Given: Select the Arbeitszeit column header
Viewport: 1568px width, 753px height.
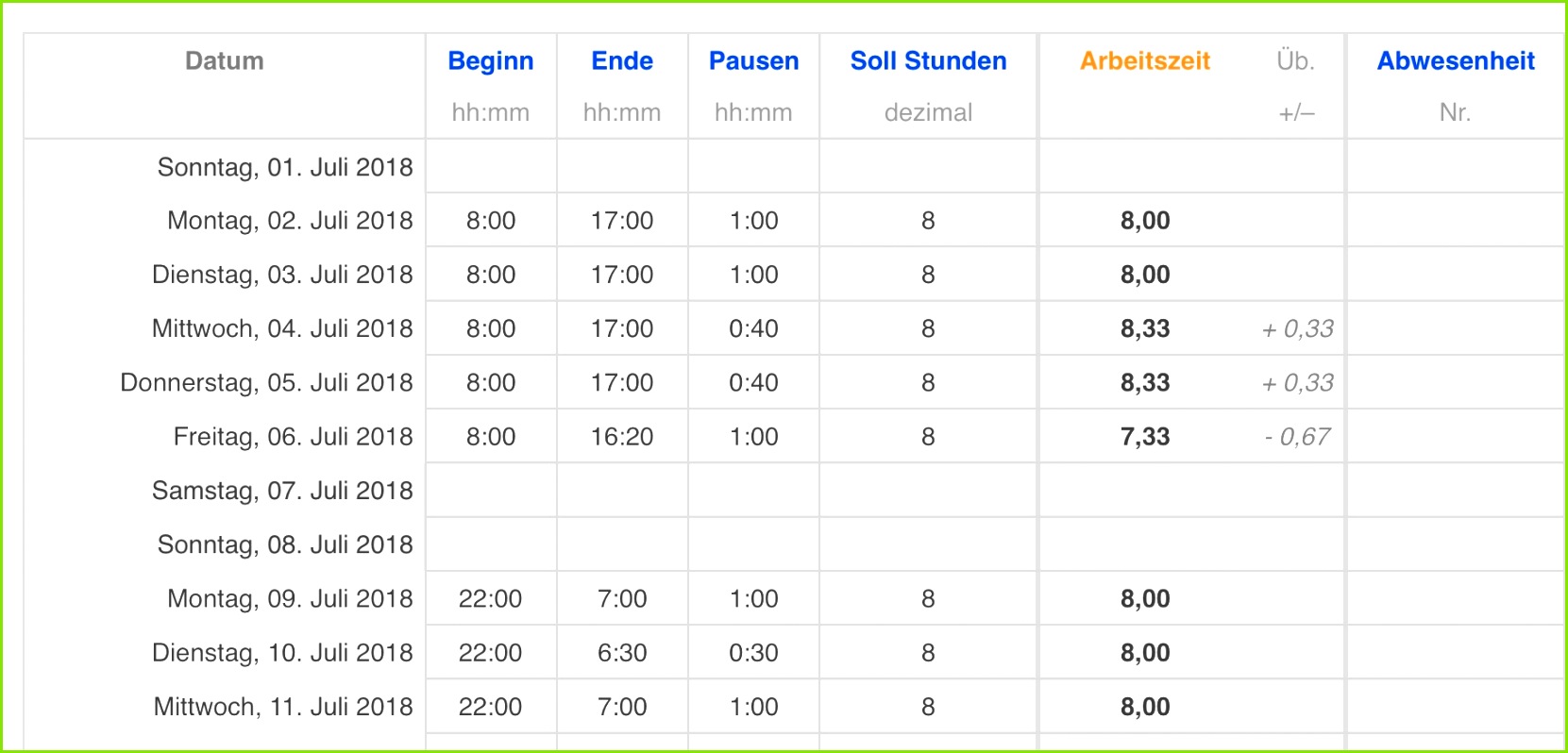Looking at the screenshot, I should click(1145, 61).
